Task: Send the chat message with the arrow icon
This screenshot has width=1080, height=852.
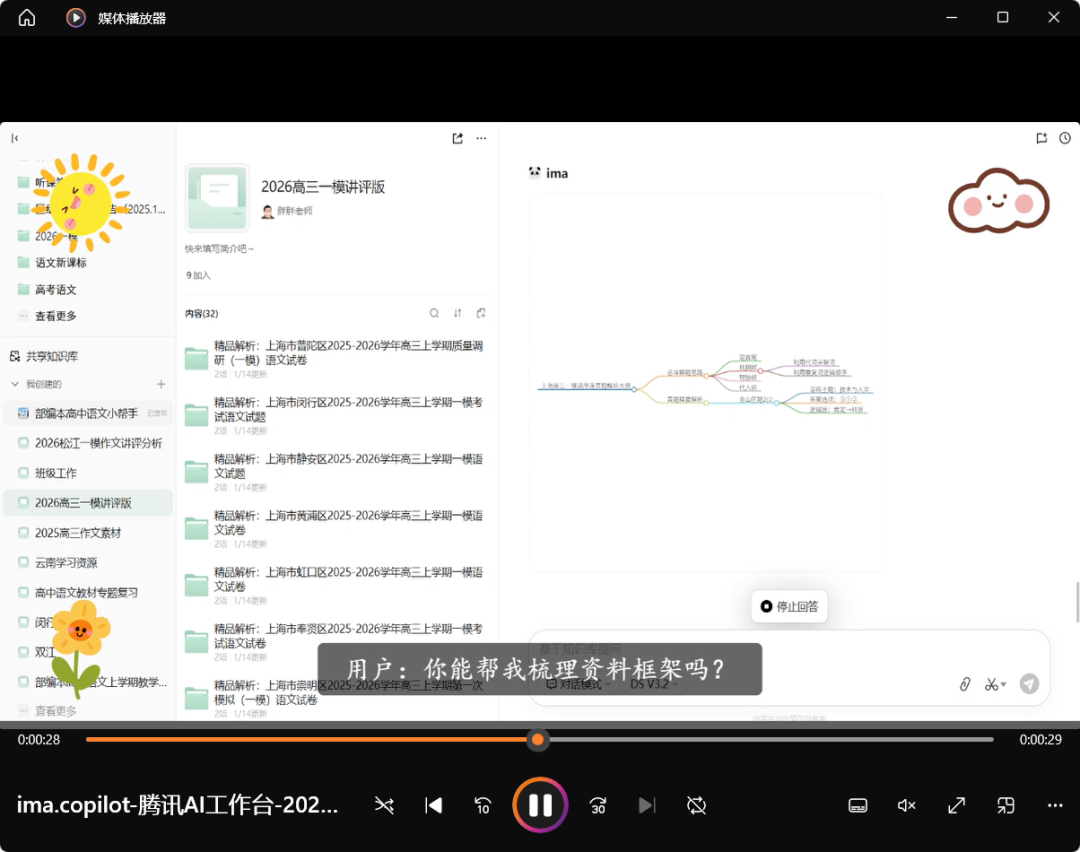Action: point(1029,684)
